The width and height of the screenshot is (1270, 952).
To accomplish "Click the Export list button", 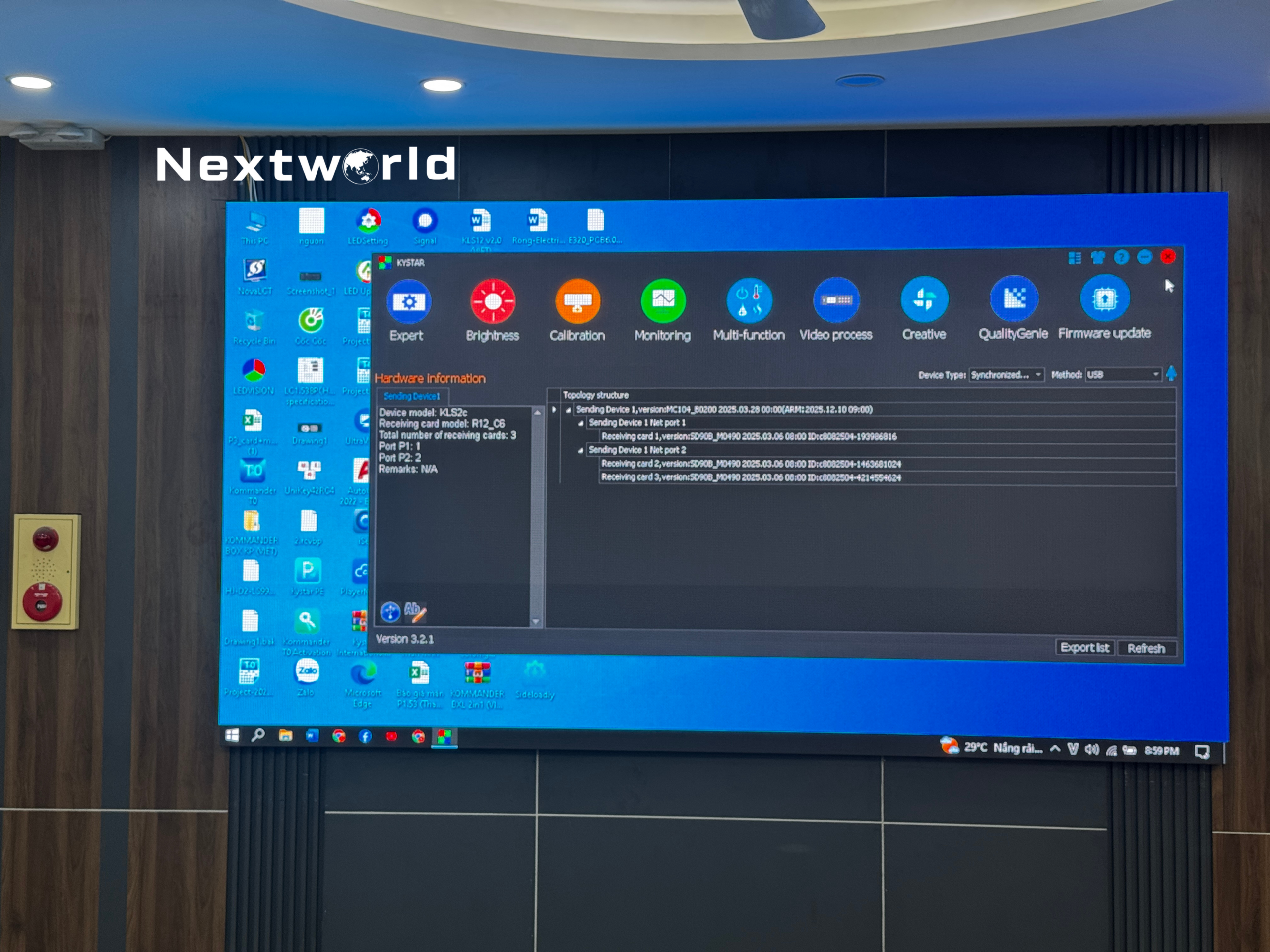I will click(x=1084, y=647).
